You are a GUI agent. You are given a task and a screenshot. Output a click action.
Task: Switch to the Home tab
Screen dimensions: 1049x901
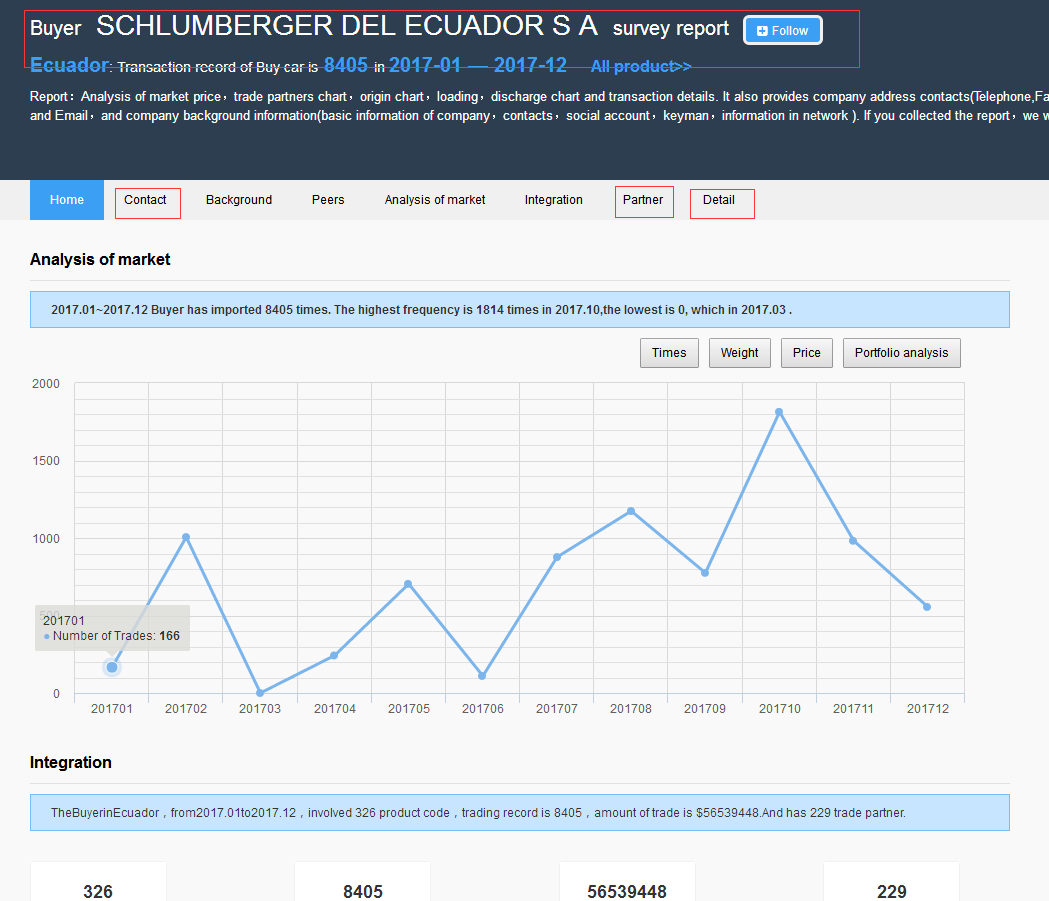pyautogui.click(x=67, y=200)
